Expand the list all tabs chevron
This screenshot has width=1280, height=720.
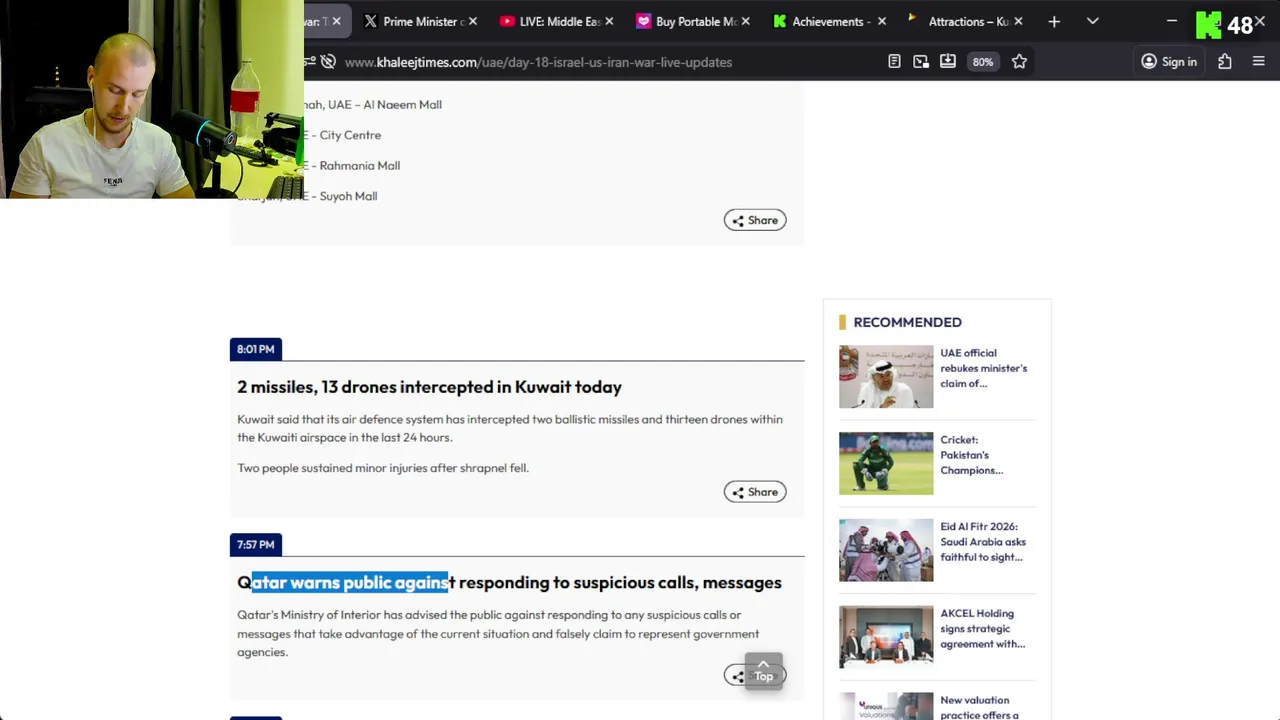[x=1093, y=21]
